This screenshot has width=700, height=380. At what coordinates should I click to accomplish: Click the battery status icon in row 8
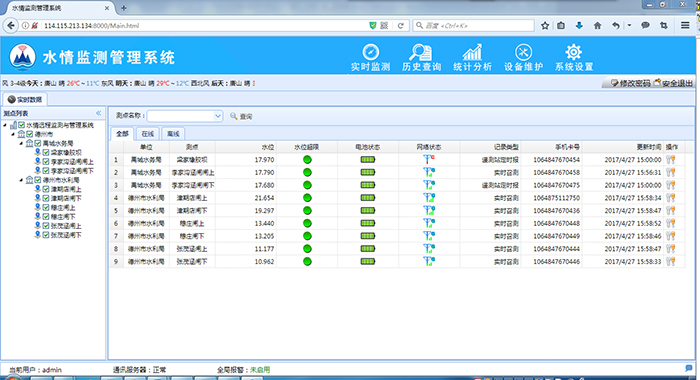[368, 249]
